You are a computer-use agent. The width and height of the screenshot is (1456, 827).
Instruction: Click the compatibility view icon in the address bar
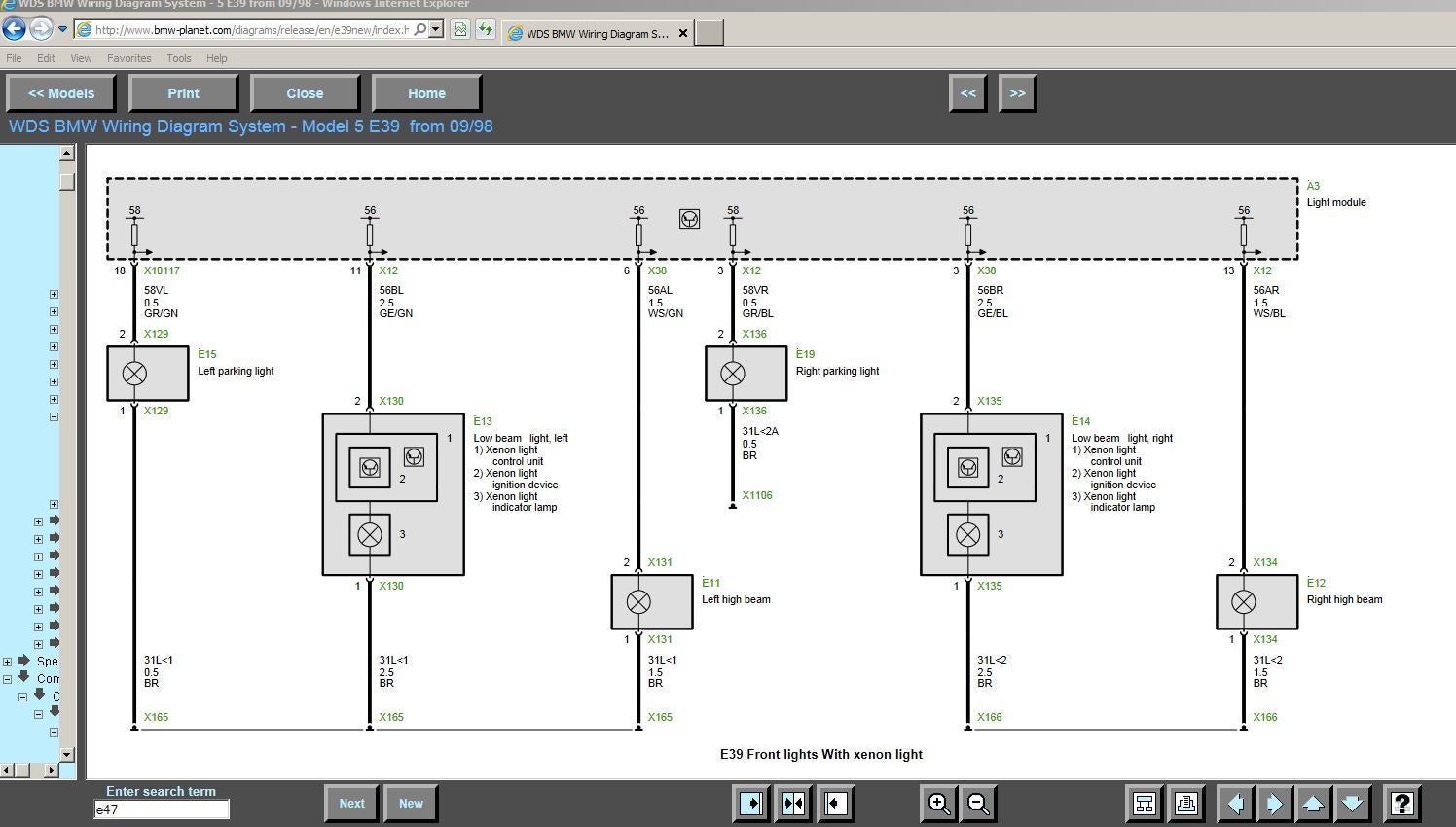pos(460,29)
